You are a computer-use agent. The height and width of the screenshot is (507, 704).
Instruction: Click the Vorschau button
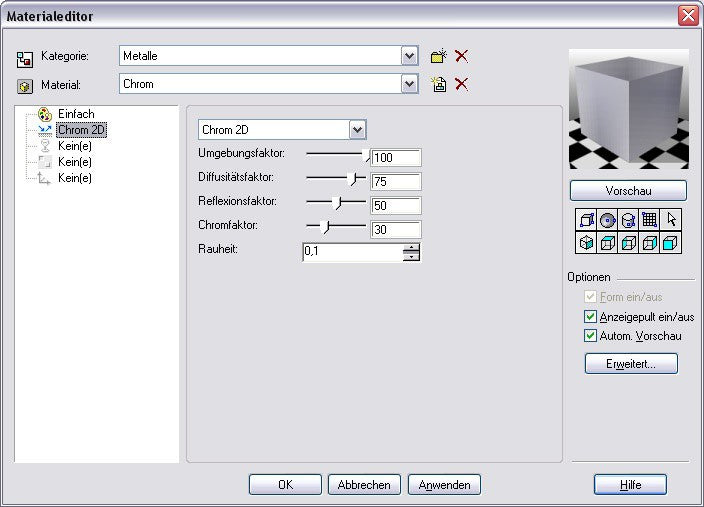[x=628, y=190]
